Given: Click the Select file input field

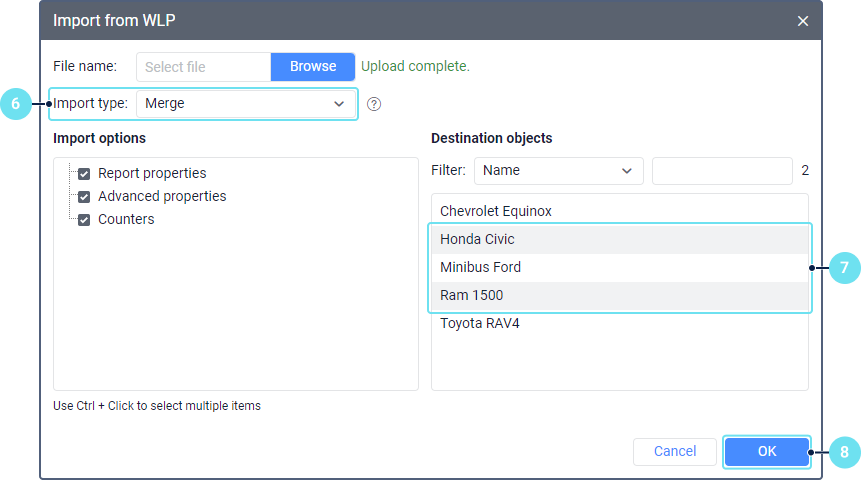Looking at the screenshot, I should [204, 67].
